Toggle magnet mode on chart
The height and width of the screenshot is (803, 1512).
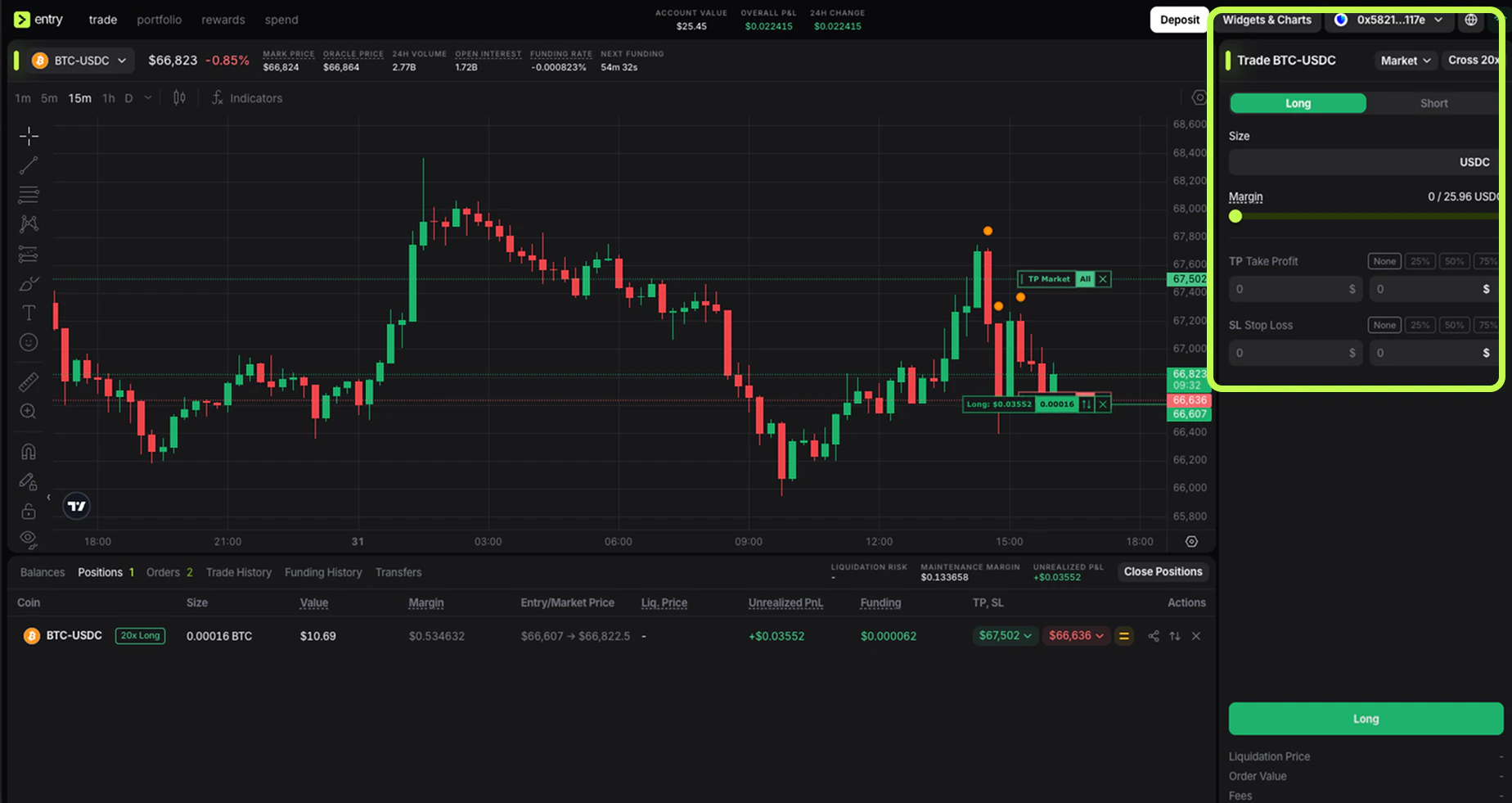tap(29, 452)
